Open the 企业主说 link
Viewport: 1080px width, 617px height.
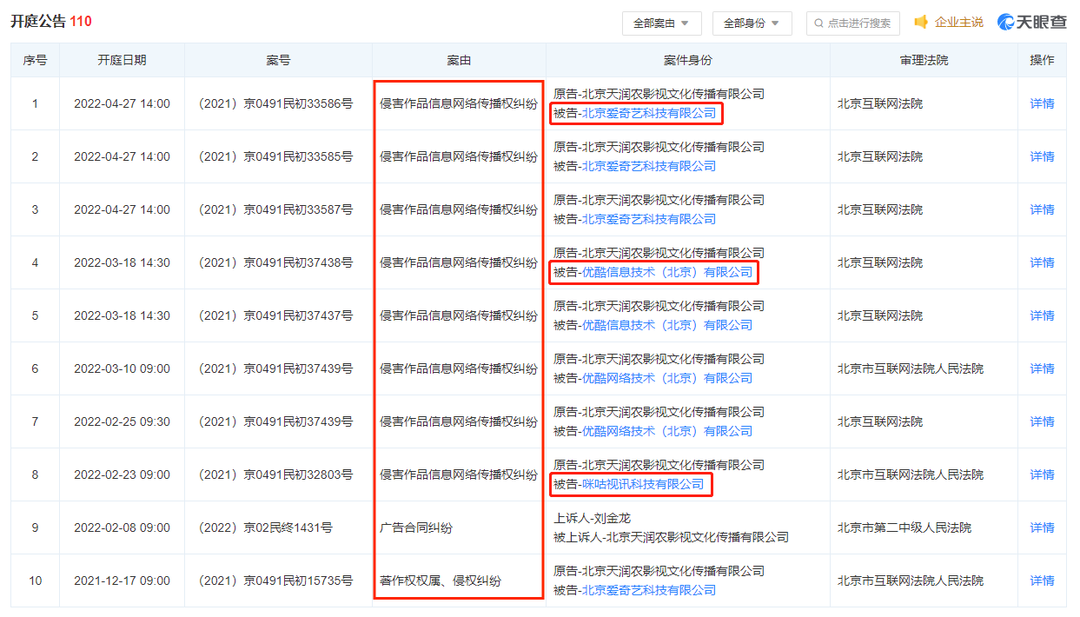959,22
